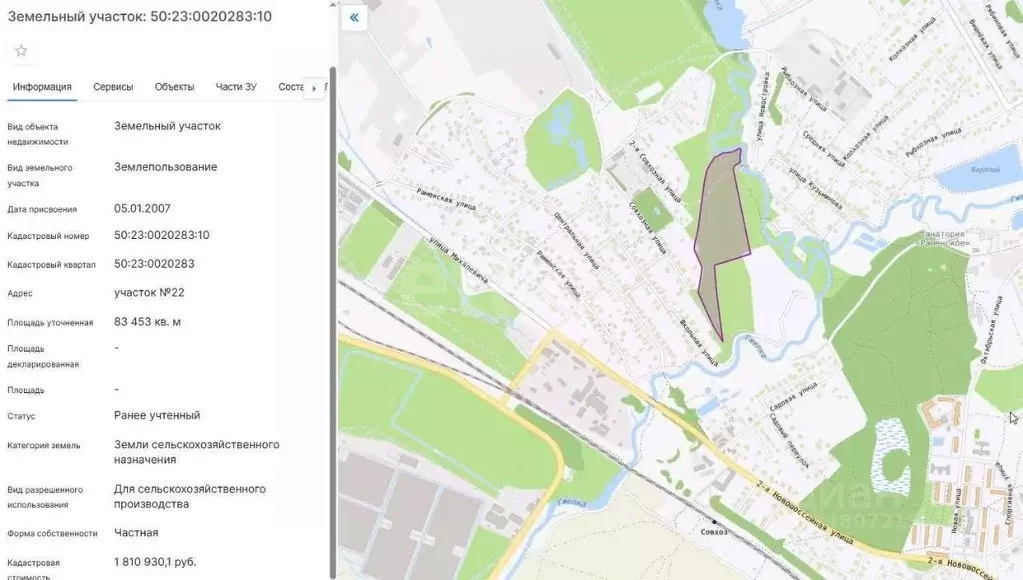Add parcel to favorites with star icon
This screenshot has width=1023, height=580.
point(21,51)
